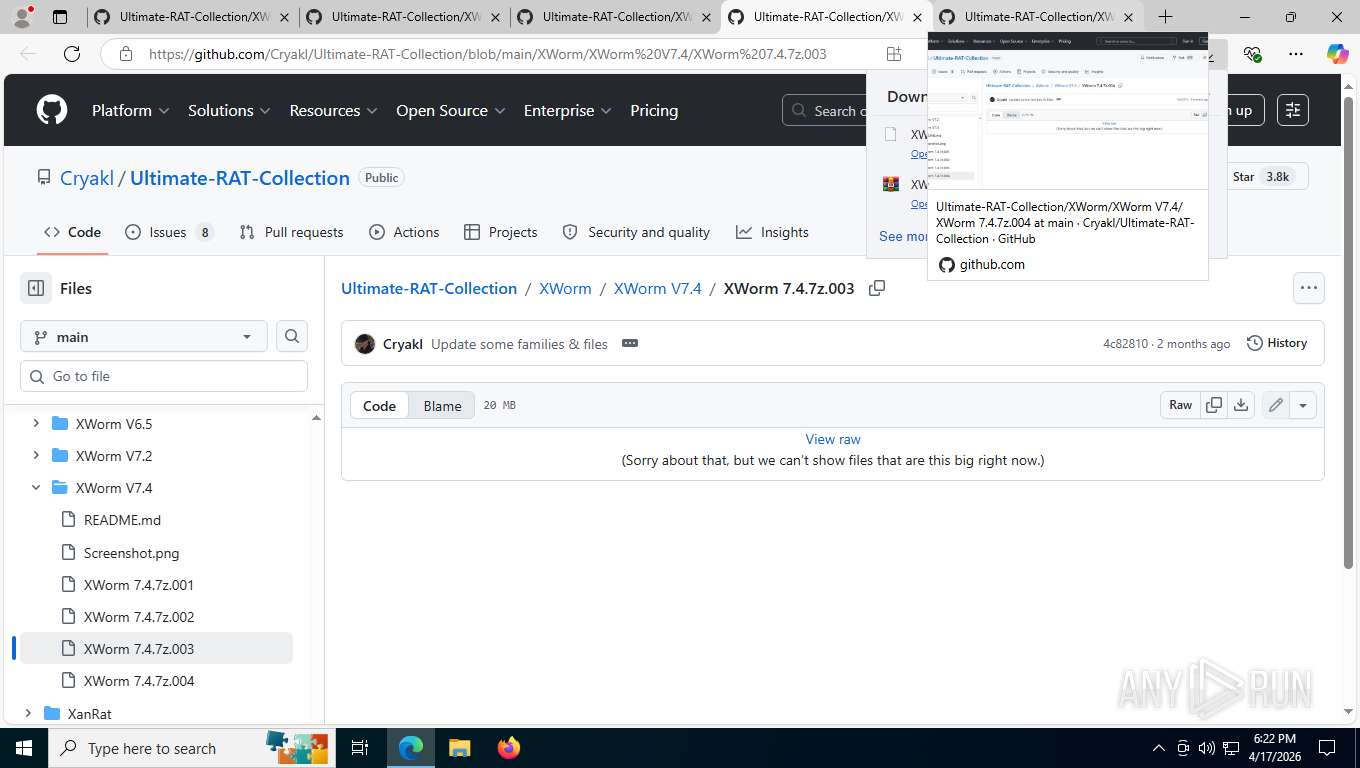Go back in browser
The height and width of the screenshot is (768, 1360).
click(x=28, y=55)
